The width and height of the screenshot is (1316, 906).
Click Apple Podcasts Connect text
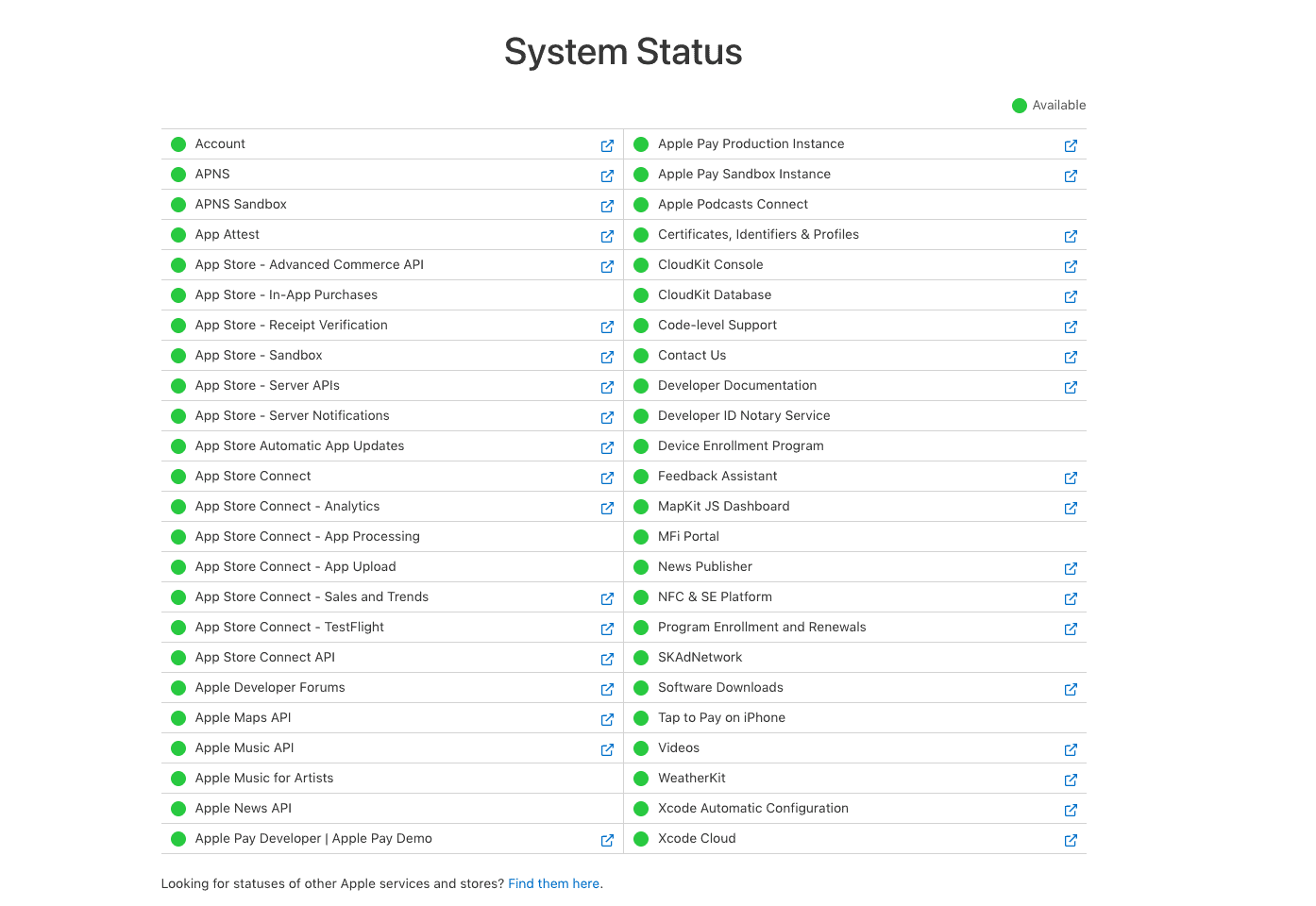[733, 204]
